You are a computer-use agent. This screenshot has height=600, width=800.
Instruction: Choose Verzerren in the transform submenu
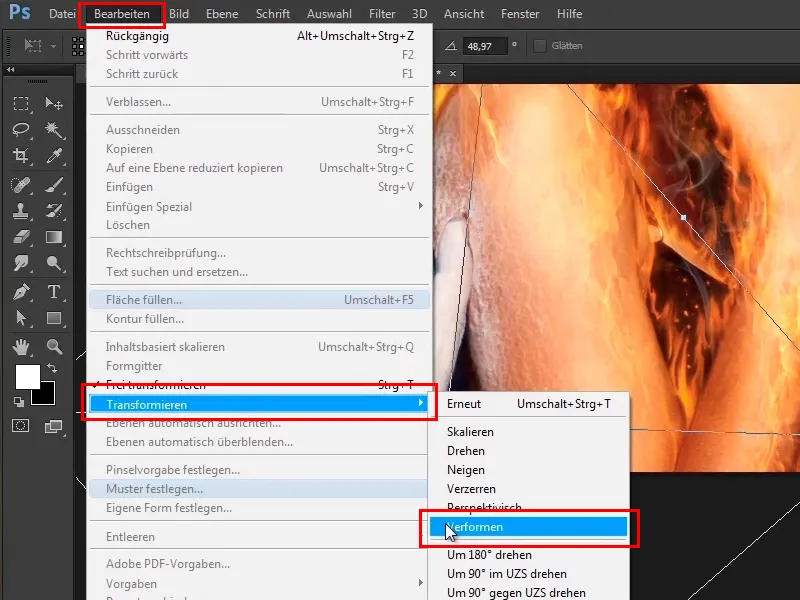click(x=528, y=488)
